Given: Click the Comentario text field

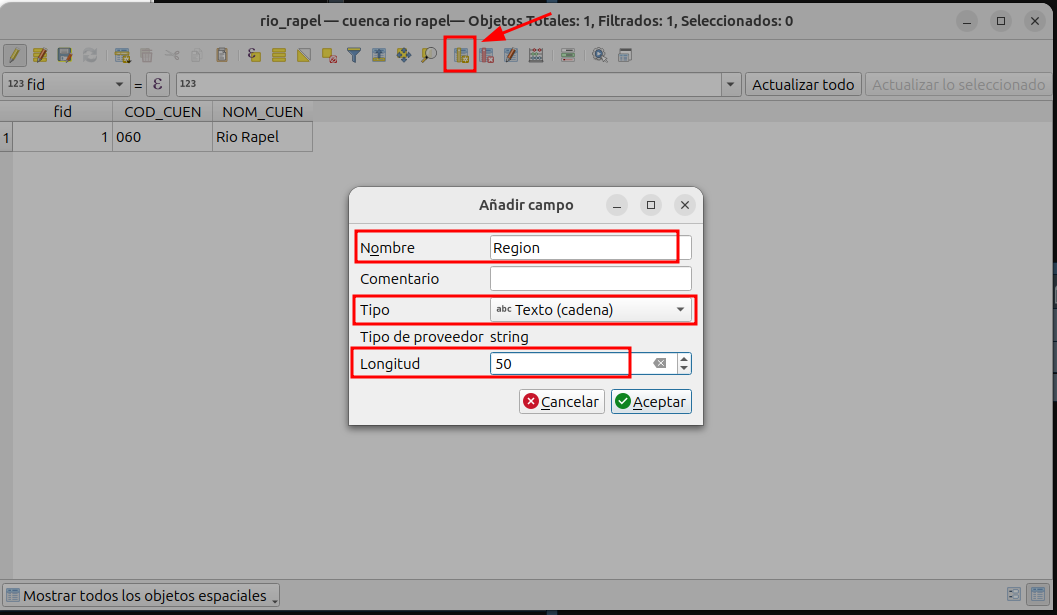Looking at the screenshot, I should (590, 279).
